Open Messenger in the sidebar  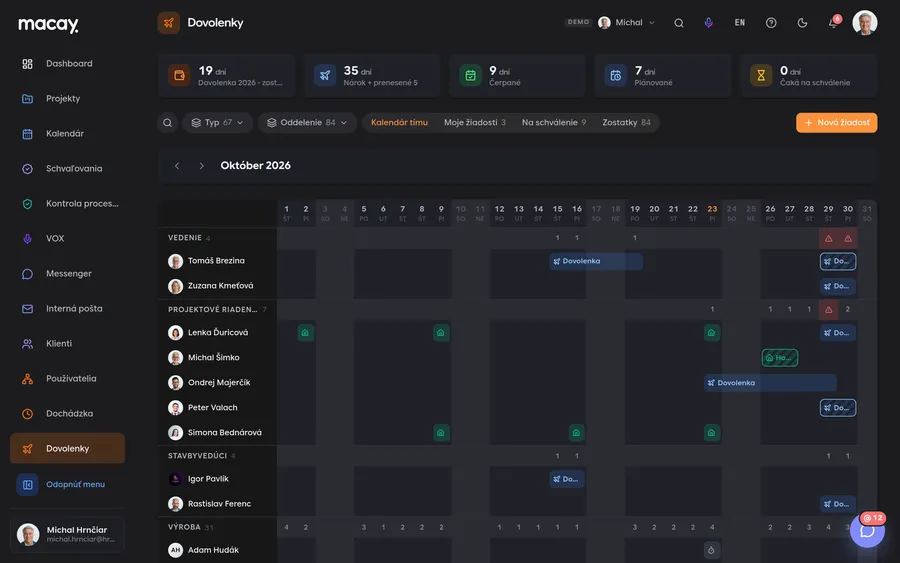(x=67, y=274)
